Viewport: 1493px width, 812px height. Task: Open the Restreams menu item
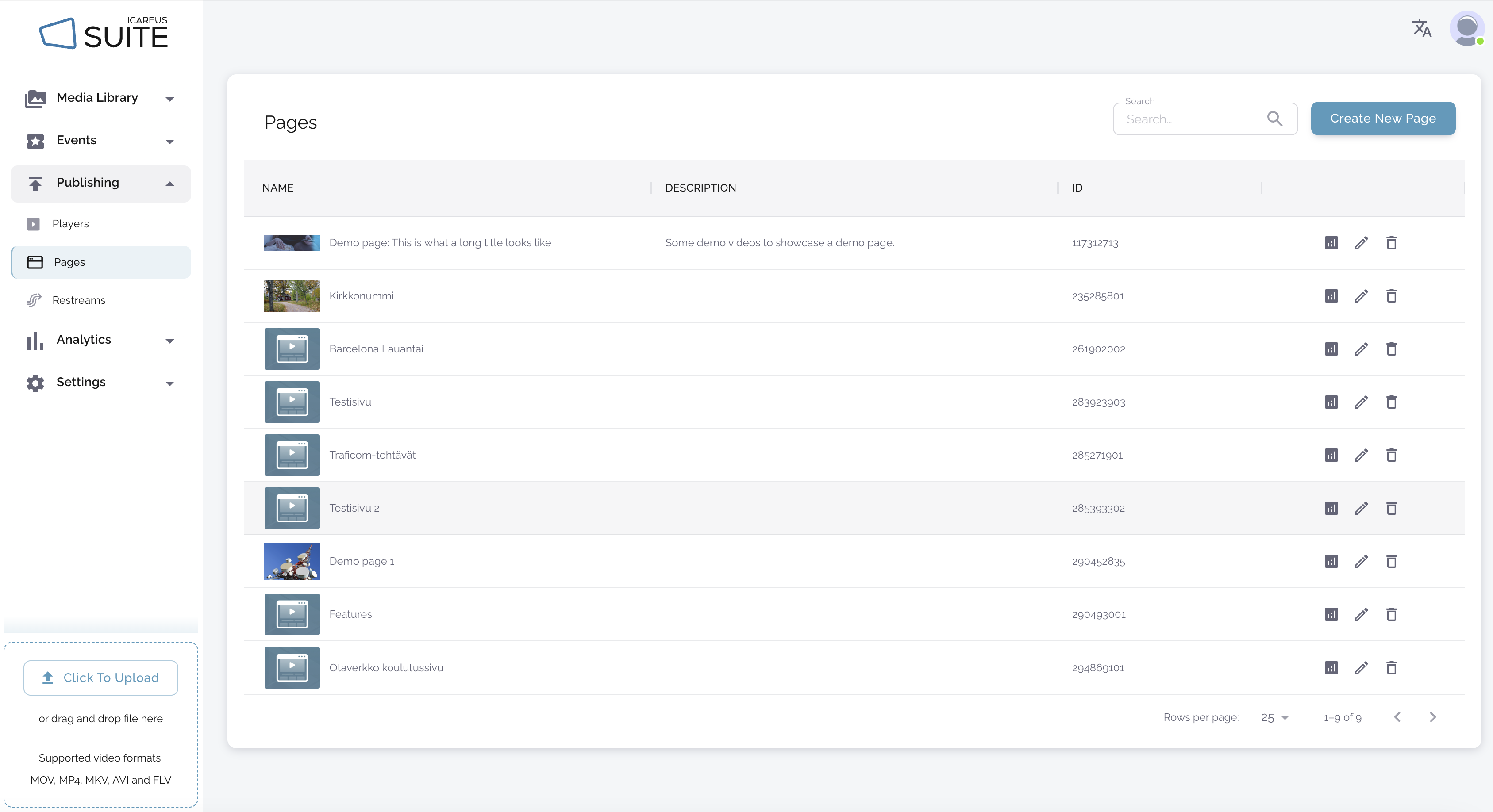[x=78, y=300]
